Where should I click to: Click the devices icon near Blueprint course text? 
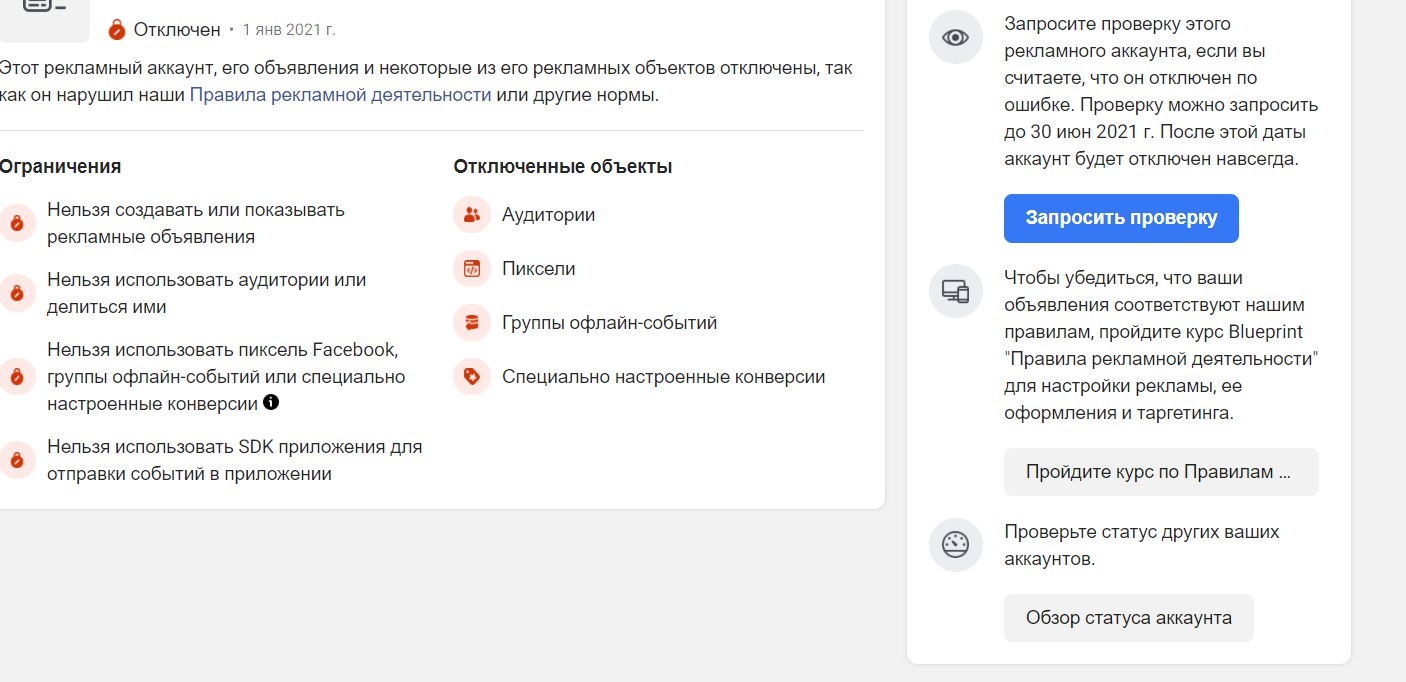pos(956,292)
